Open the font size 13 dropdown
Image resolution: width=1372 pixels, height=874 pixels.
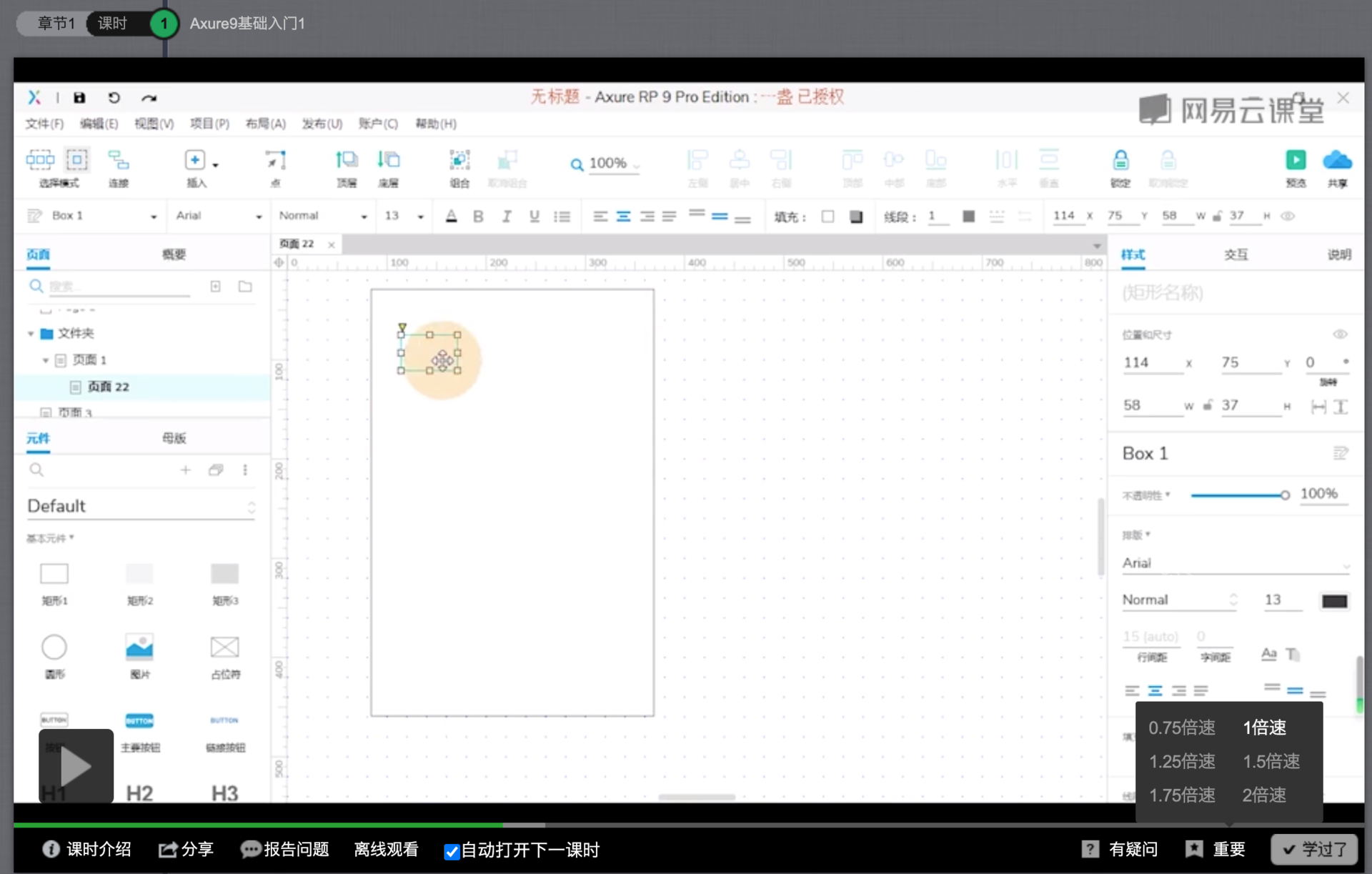pos(404,216)
